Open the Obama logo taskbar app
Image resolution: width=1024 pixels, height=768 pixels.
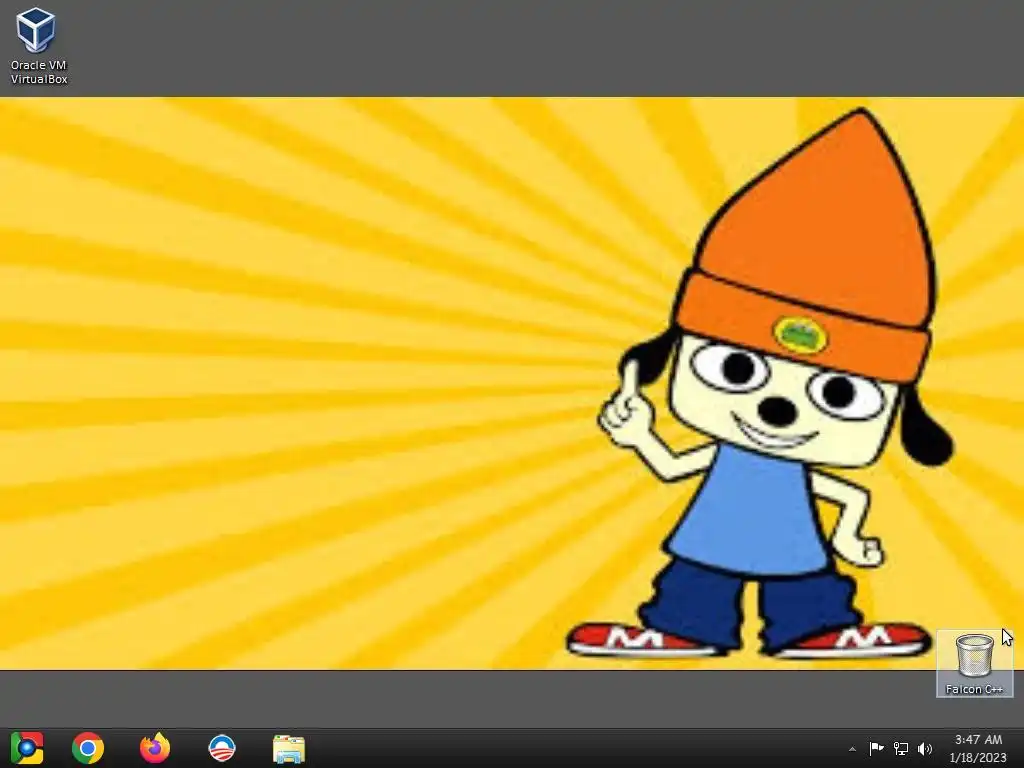[x=221, y=748]
